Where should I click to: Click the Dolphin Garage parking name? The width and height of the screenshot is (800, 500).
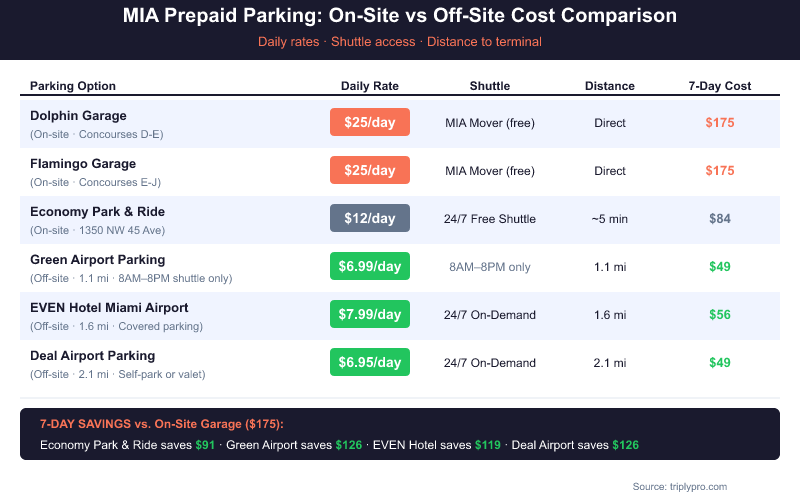click(78, 116)
